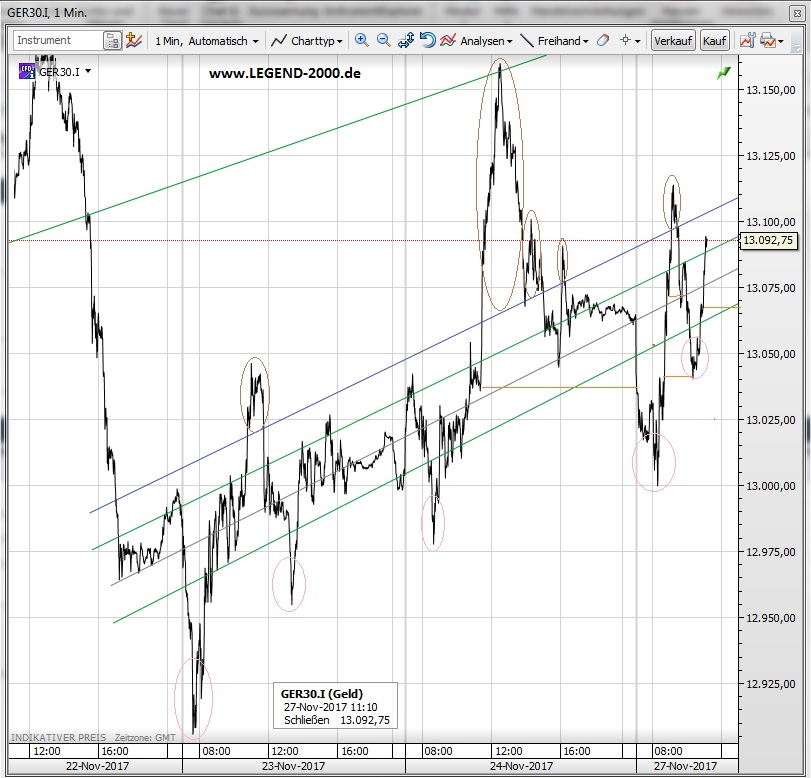Click the Freihand line tool icon
The image size is (811, 778).
527,40
